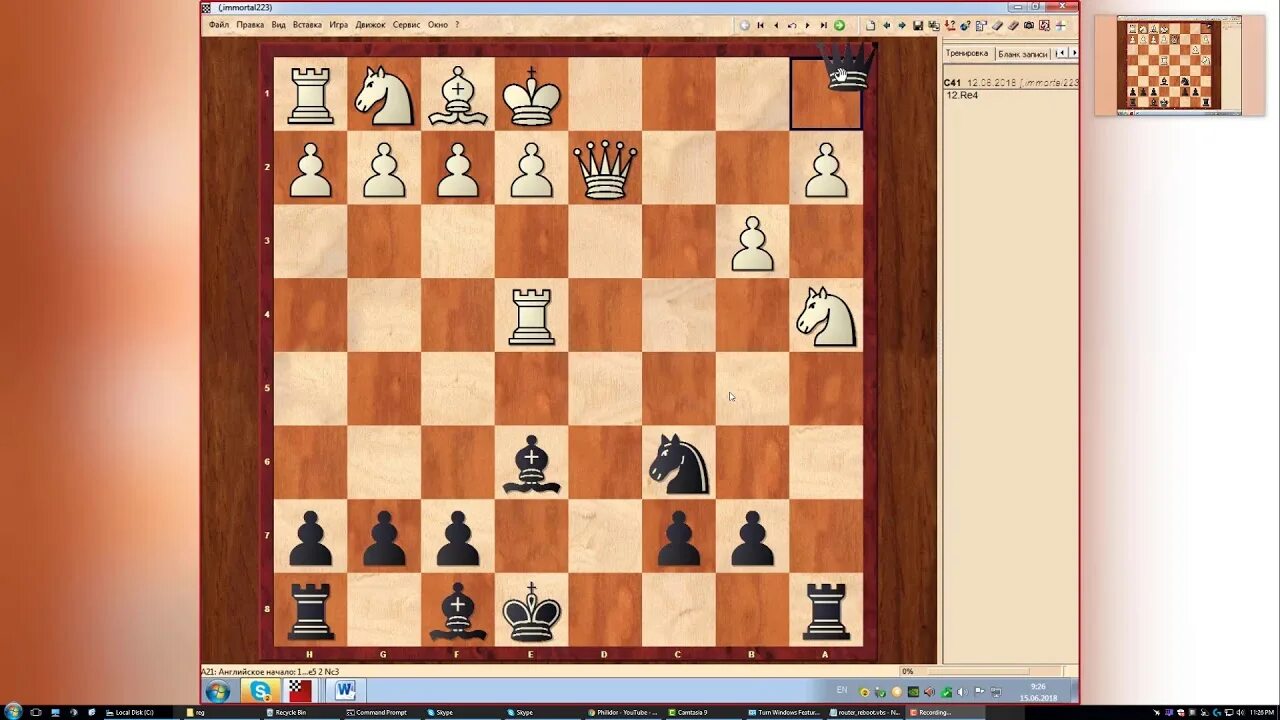Click the replace game icon next to save
This screenshot has height=720, width=1280.
934,25
